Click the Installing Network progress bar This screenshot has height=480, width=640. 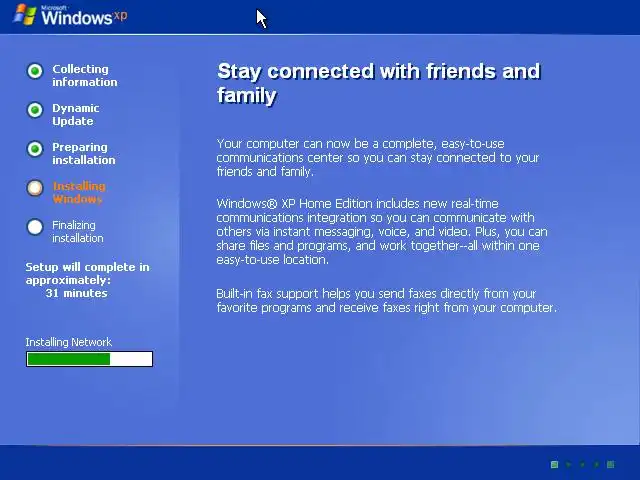(x=89, y=359)
